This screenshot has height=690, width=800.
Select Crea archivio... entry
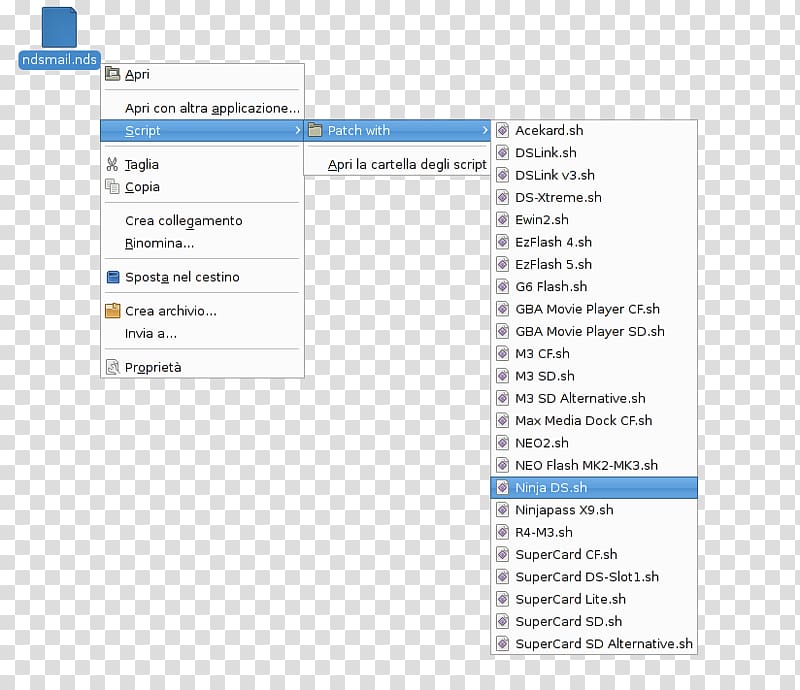203,311
